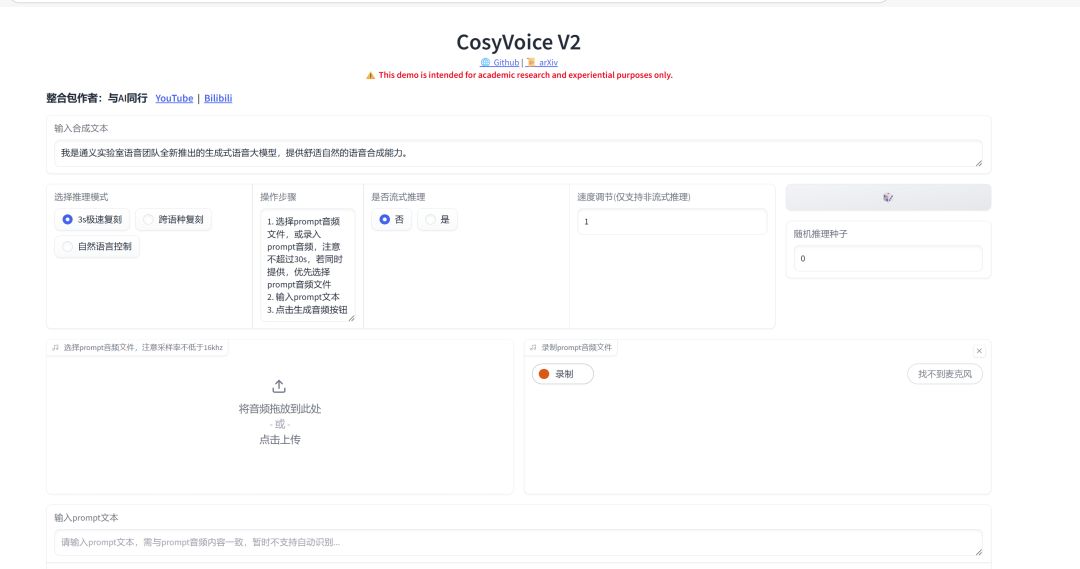
Task: Click the 整合包作者：与AI同行 label
Action: tap(96, 99)
